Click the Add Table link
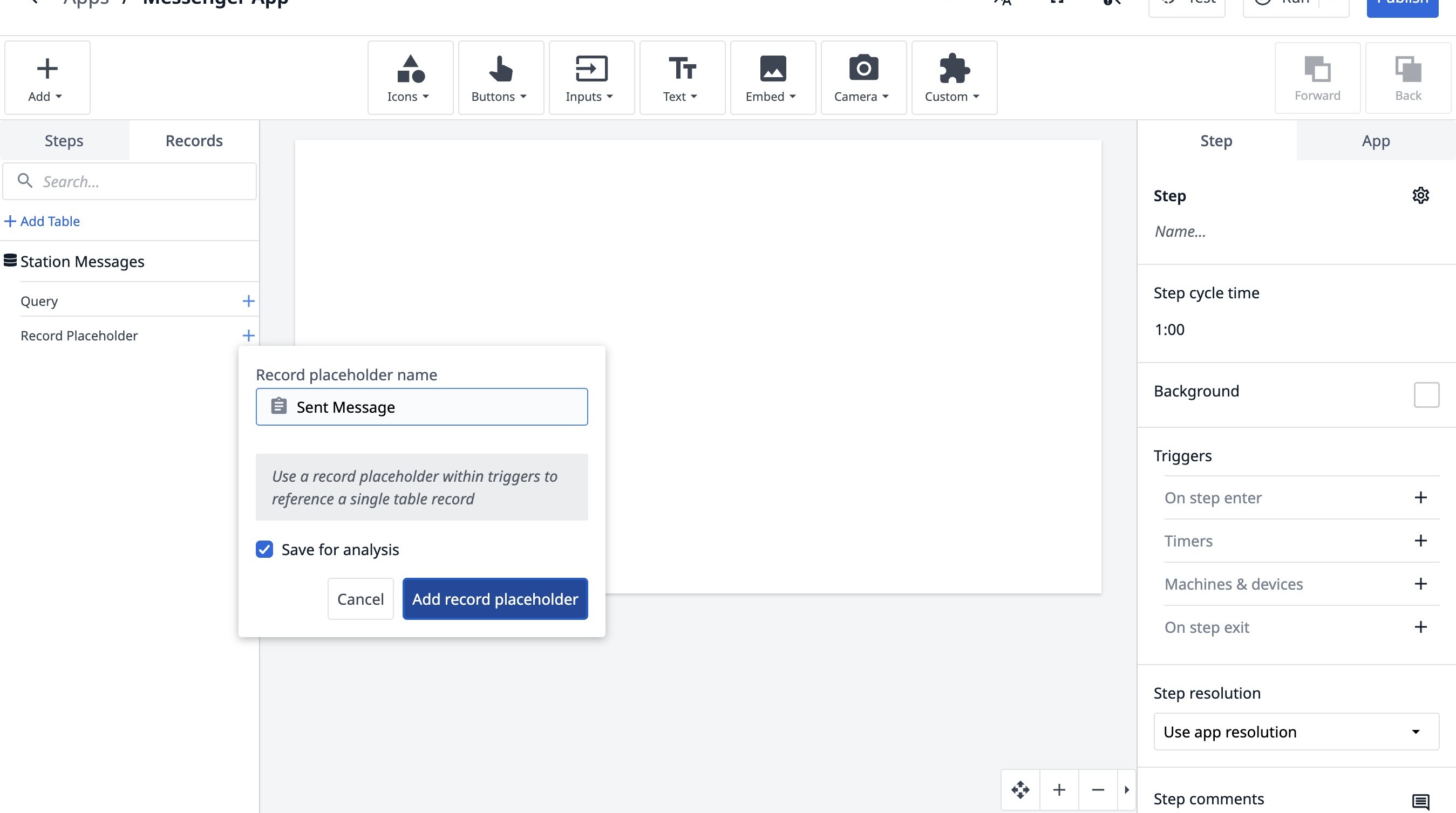The image size is (1456, 813). point(43,221)
